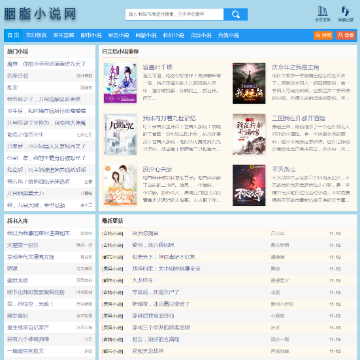Click the orange register button
The image size is (360, 360).
click(323, 35)
